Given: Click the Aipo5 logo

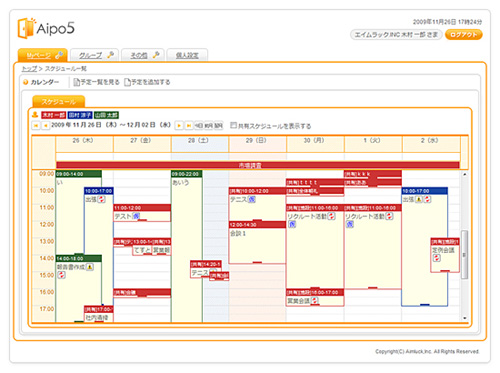Looking at the screenshot, I should pos(46,28).
